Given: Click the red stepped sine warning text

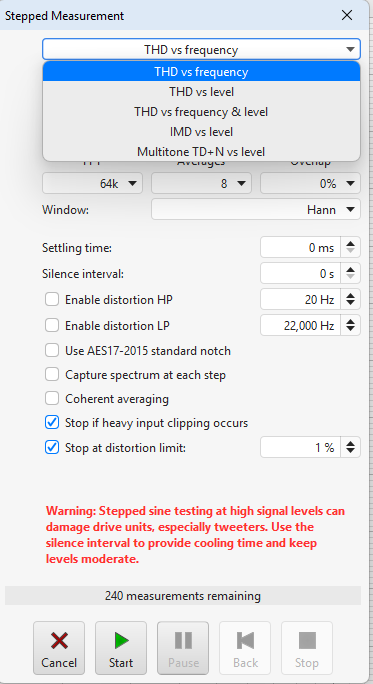Looking at the screenshot, I should pyautogui.click(x=195, y=535).
